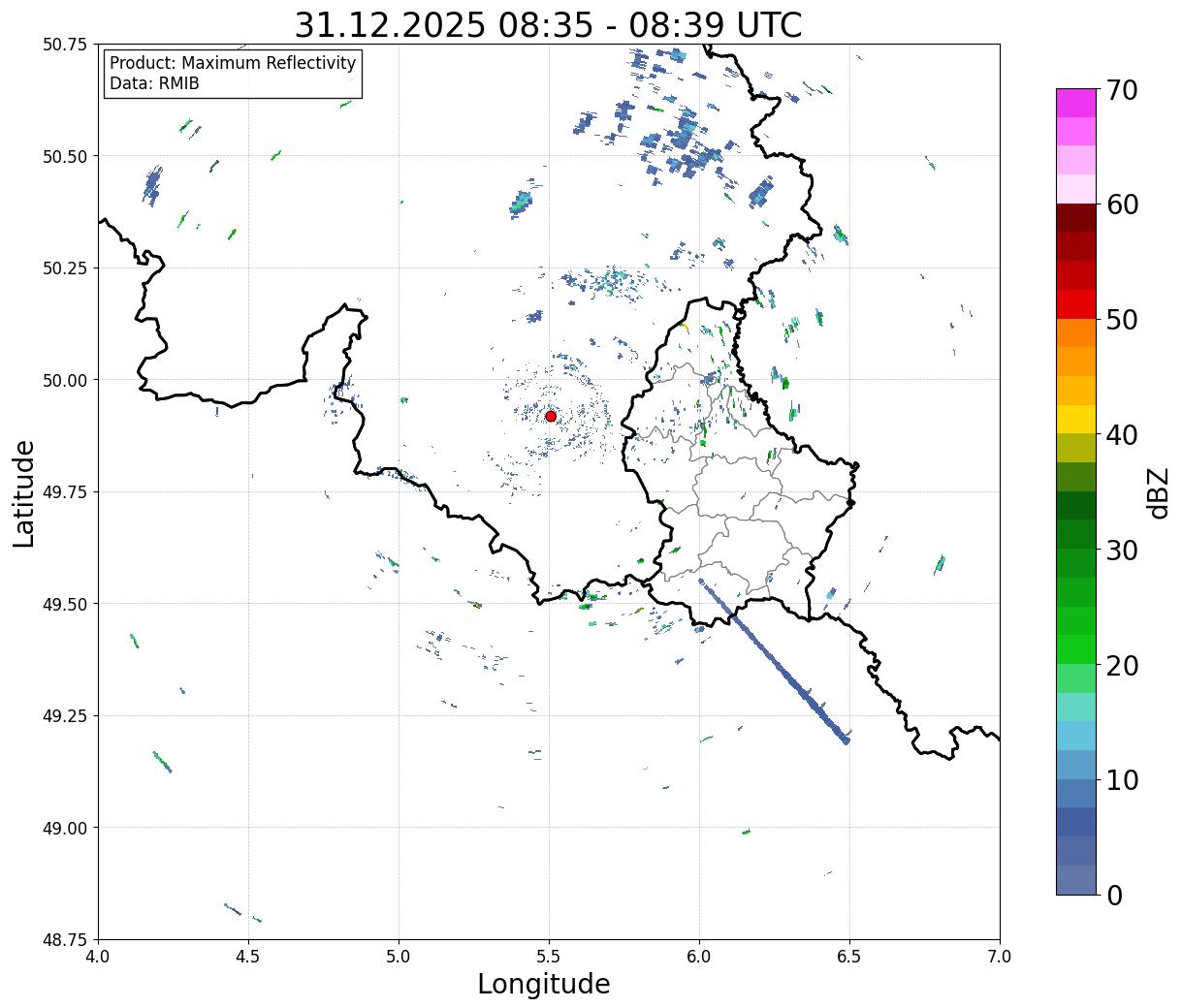This screenshot has height=1008, width=1182.
Task: Click longitude tick label 6.5
Action: 849,957
